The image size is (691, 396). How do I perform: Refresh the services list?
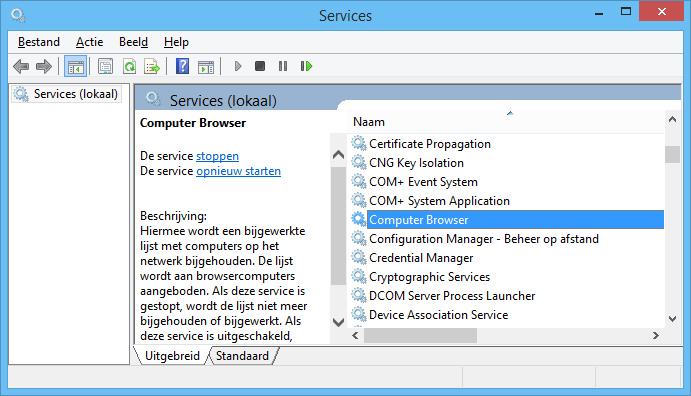(129, 67)
